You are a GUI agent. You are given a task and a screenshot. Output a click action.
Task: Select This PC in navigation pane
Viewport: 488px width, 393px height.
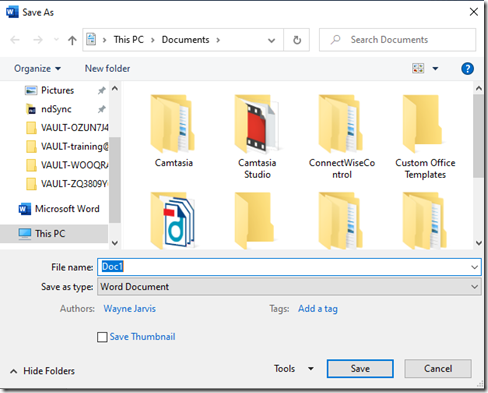pyautogui.click(x=54, y=234)
